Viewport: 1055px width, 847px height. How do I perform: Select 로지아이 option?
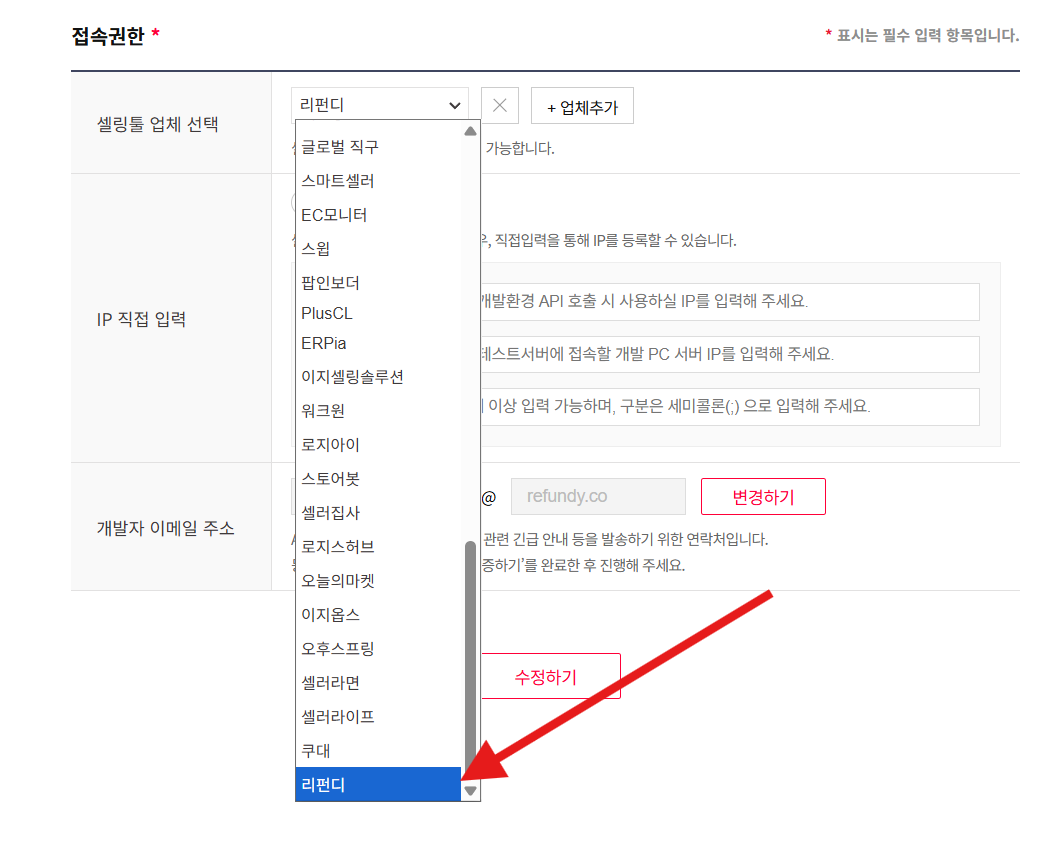tap(378, 444)
